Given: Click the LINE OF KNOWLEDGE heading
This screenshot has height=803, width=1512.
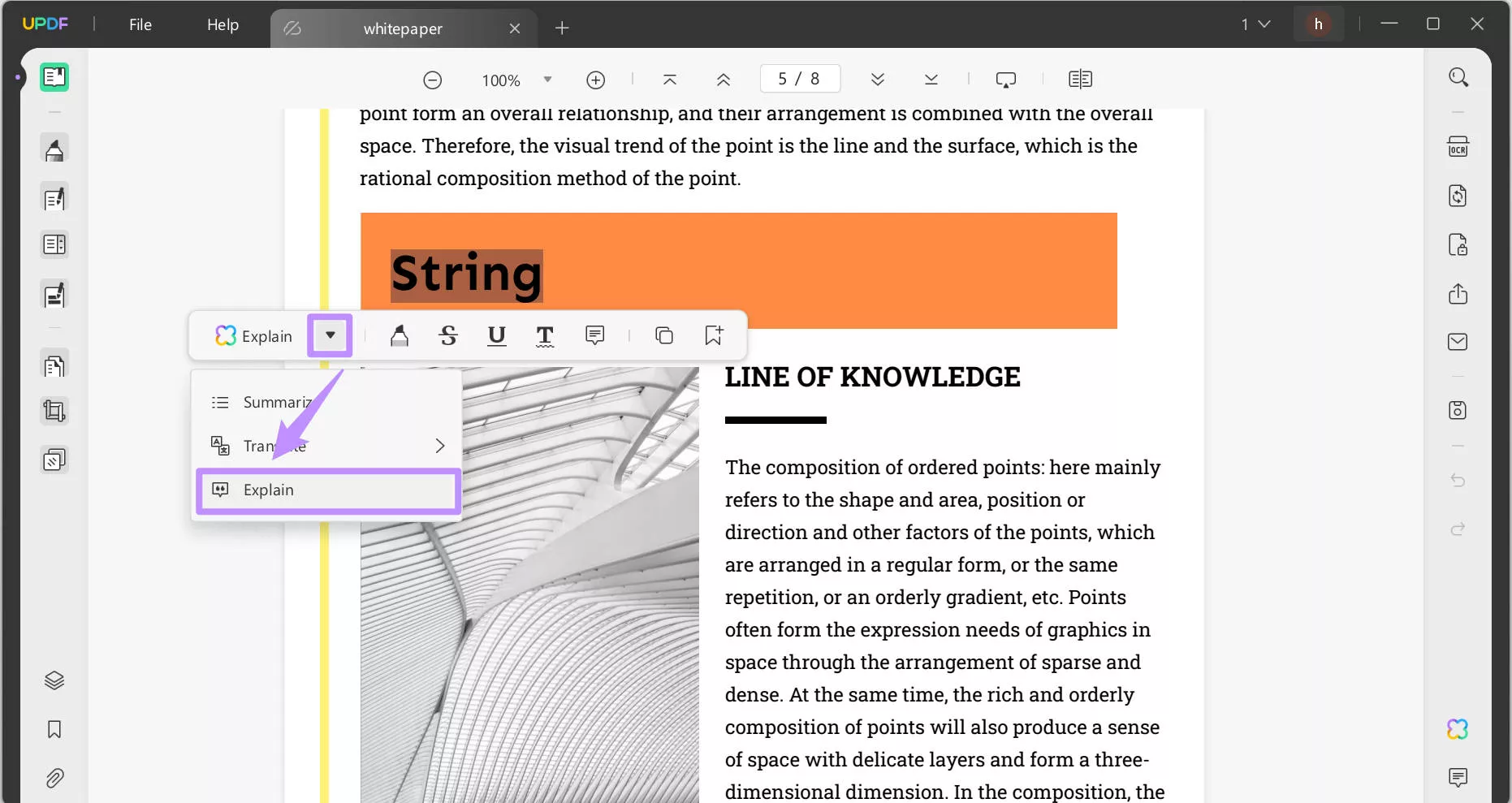Looking at the screenshot, I should click(872, 377).
